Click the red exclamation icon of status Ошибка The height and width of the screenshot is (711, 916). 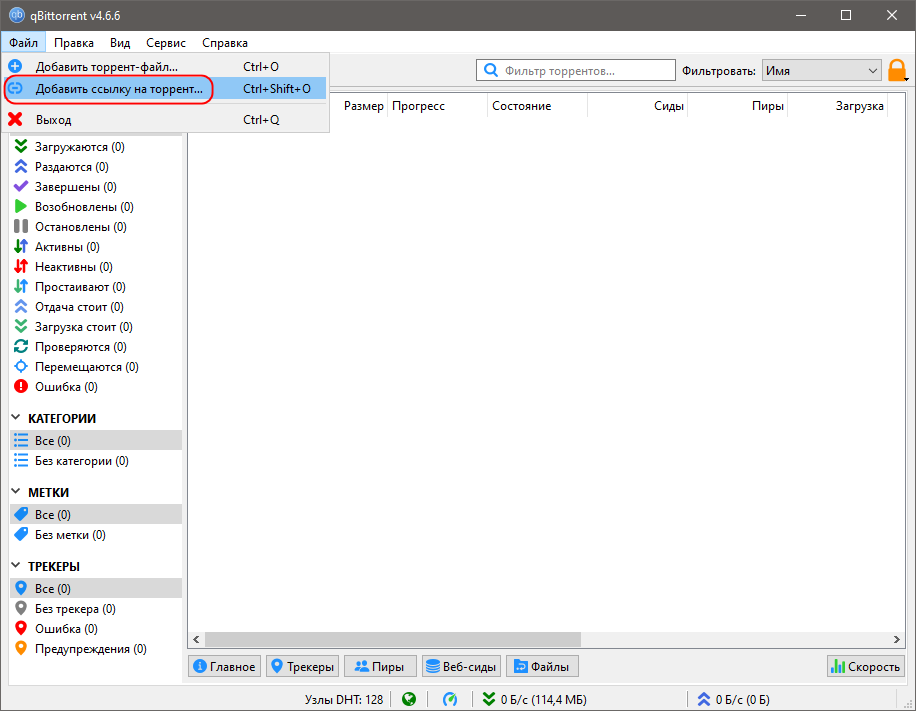click(21, 386)
